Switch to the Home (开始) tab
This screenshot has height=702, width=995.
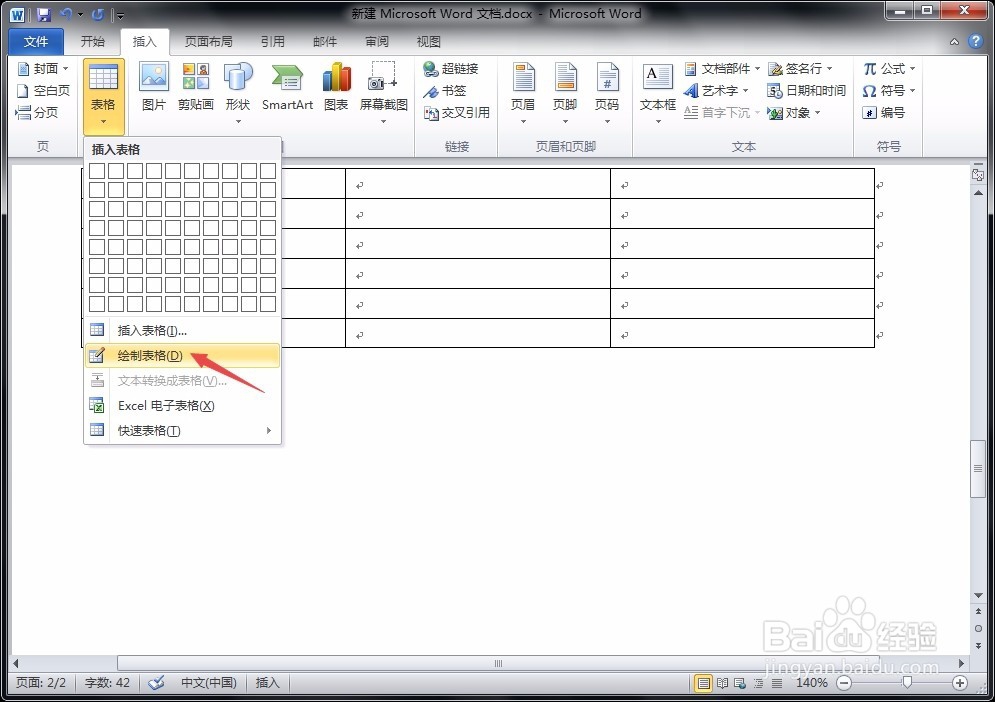(93, 41)
